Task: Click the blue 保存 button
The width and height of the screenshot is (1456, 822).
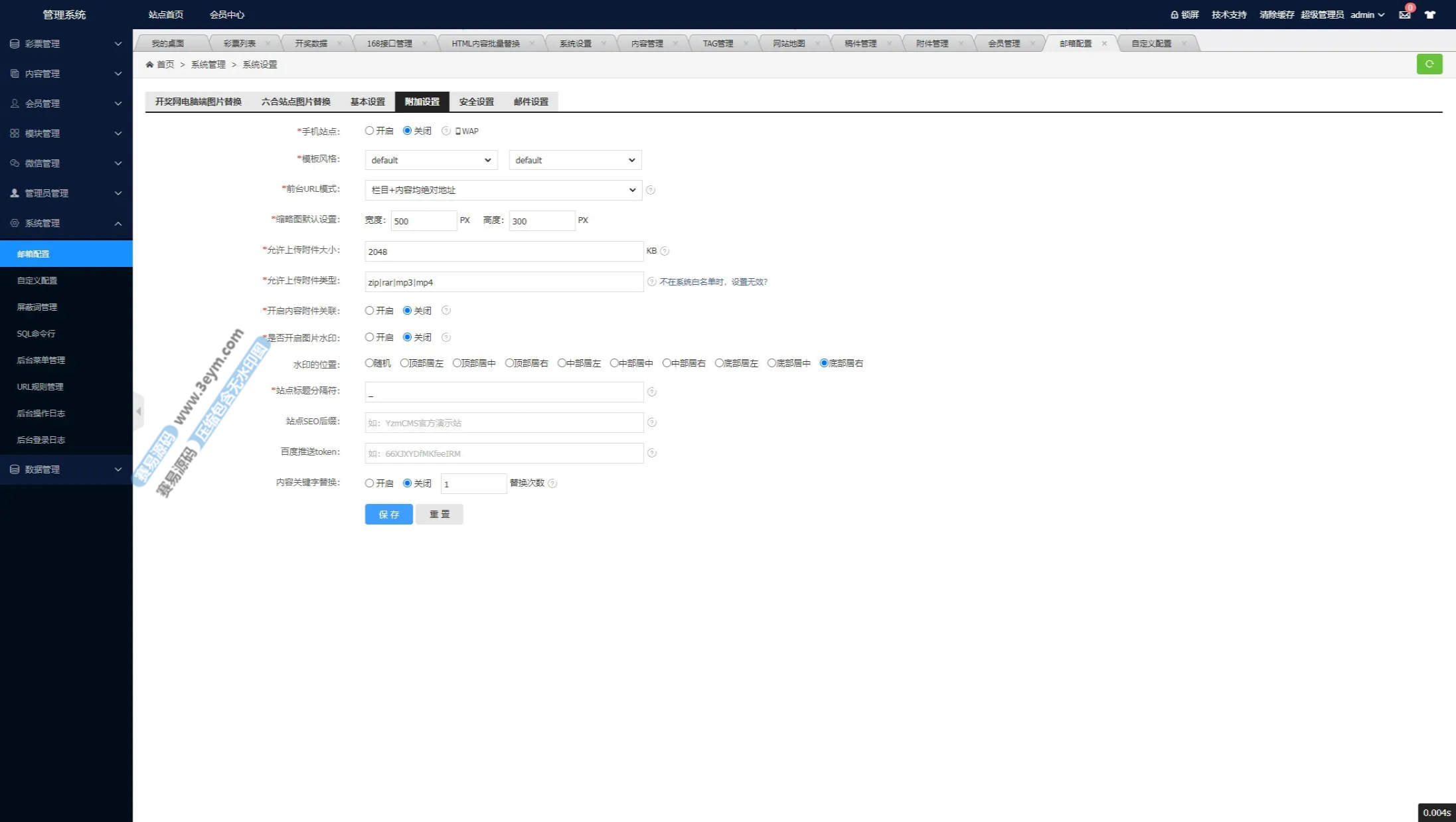Action: pyautogui.click(x=388, y=514)
